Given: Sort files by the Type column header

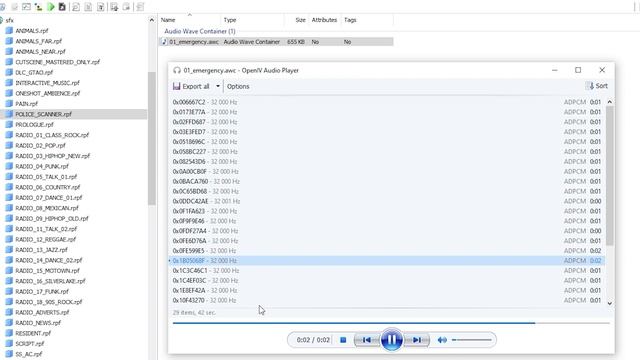Looking at the screenshot, I should 252,20.
